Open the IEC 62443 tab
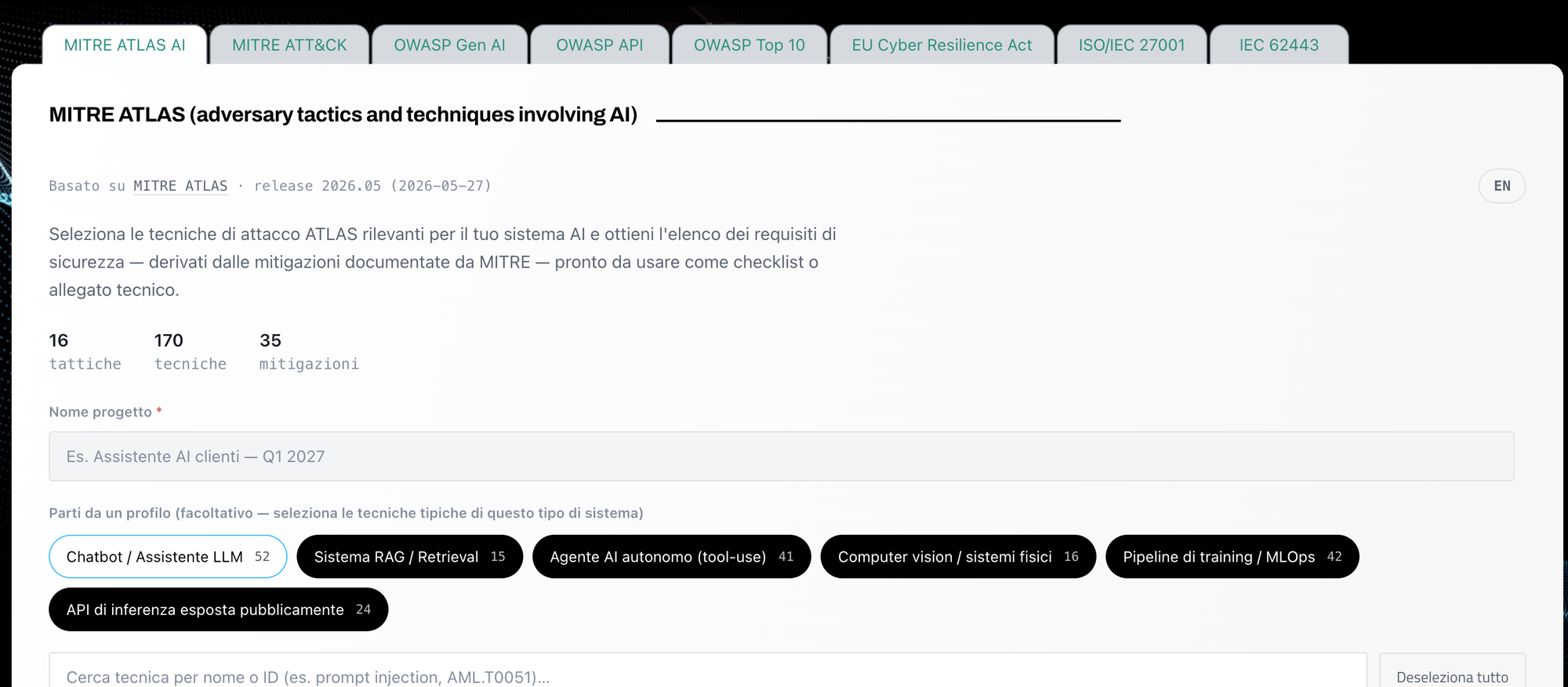 pyautogui.click(x=1279, y=45)
